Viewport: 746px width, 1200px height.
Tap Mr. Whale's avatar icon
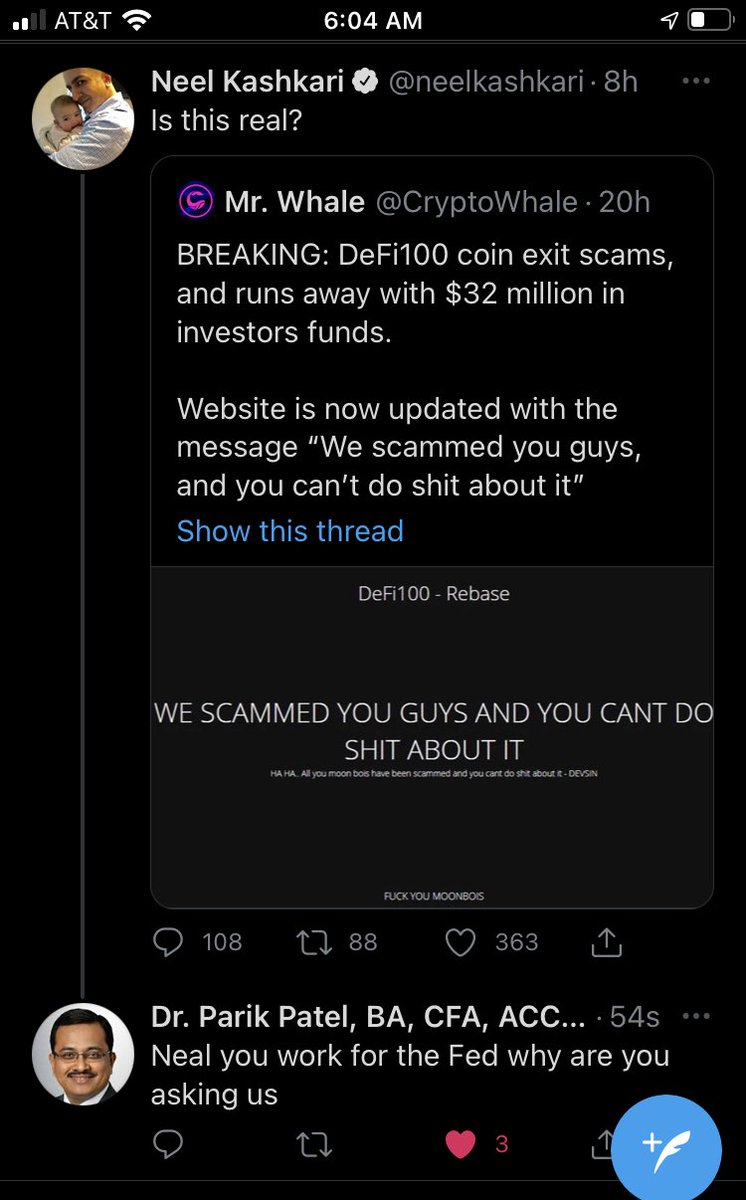point(195,202)
